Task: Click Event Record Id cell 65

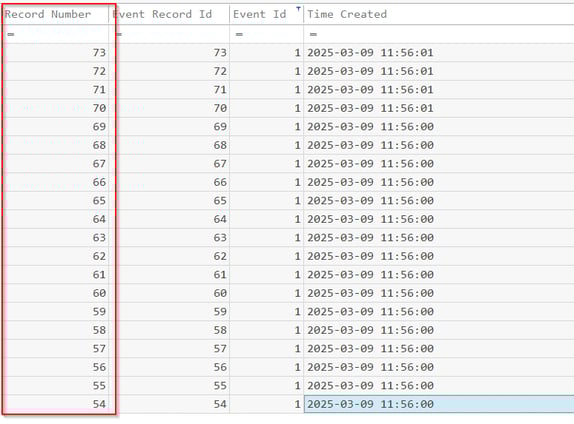Action: click(169, 201)
